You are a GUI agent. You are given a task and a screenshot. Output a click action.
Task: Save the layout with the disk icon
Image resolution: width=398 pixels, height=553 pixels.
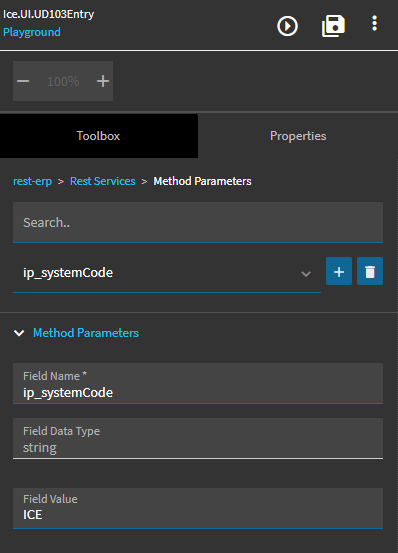click(x=333, y=26)
